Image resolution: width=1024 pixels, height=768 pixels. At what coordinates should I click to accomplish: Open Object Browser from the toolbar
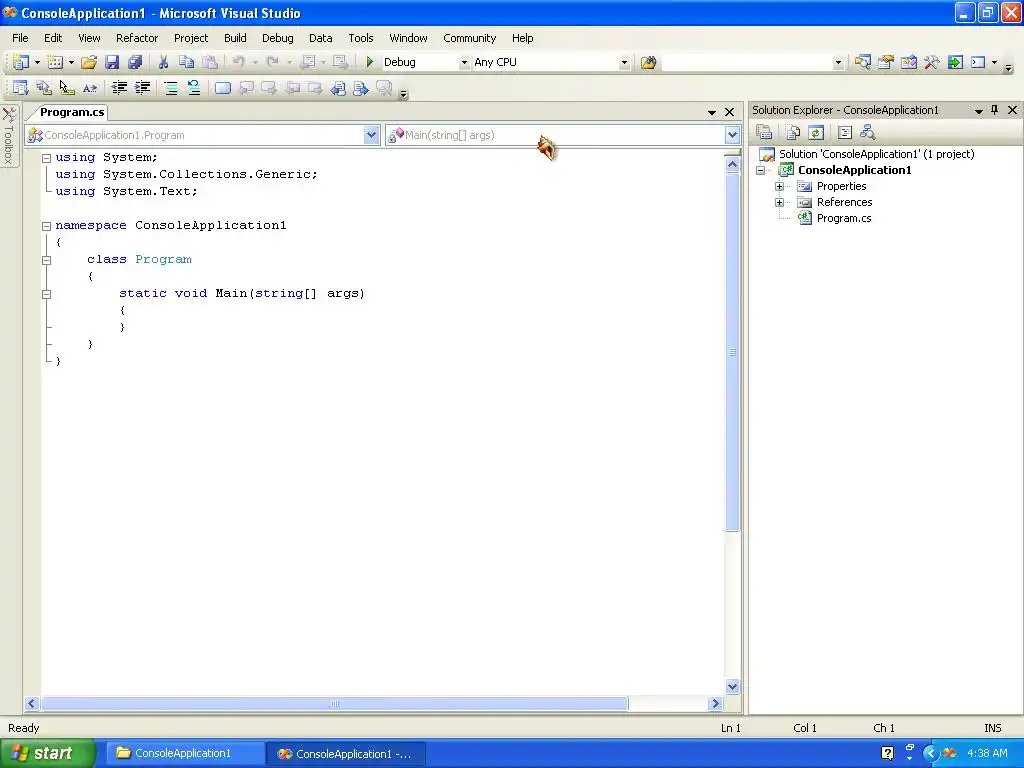(909, 63)
